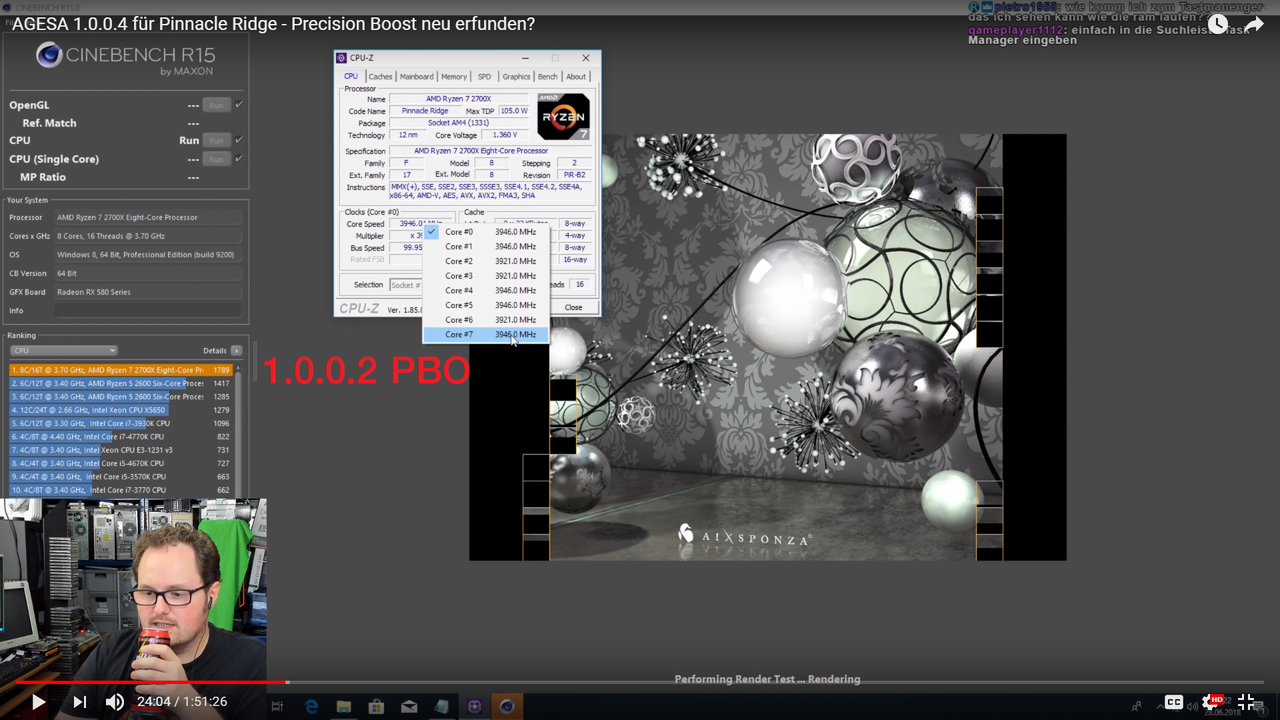
Task: Select the Core i7-4770K ranking row
Action: point(121,437)
